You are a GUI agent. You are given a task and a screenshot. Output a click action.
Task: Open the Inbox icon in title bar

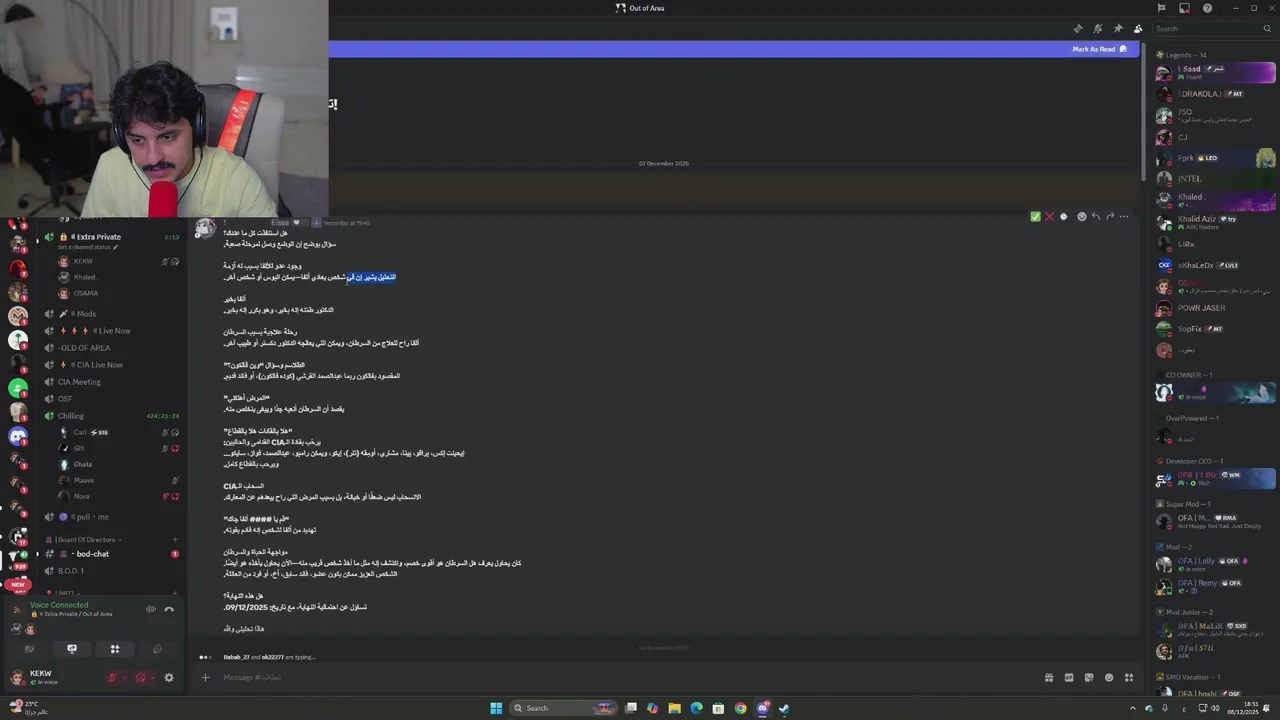(1185, 8)
